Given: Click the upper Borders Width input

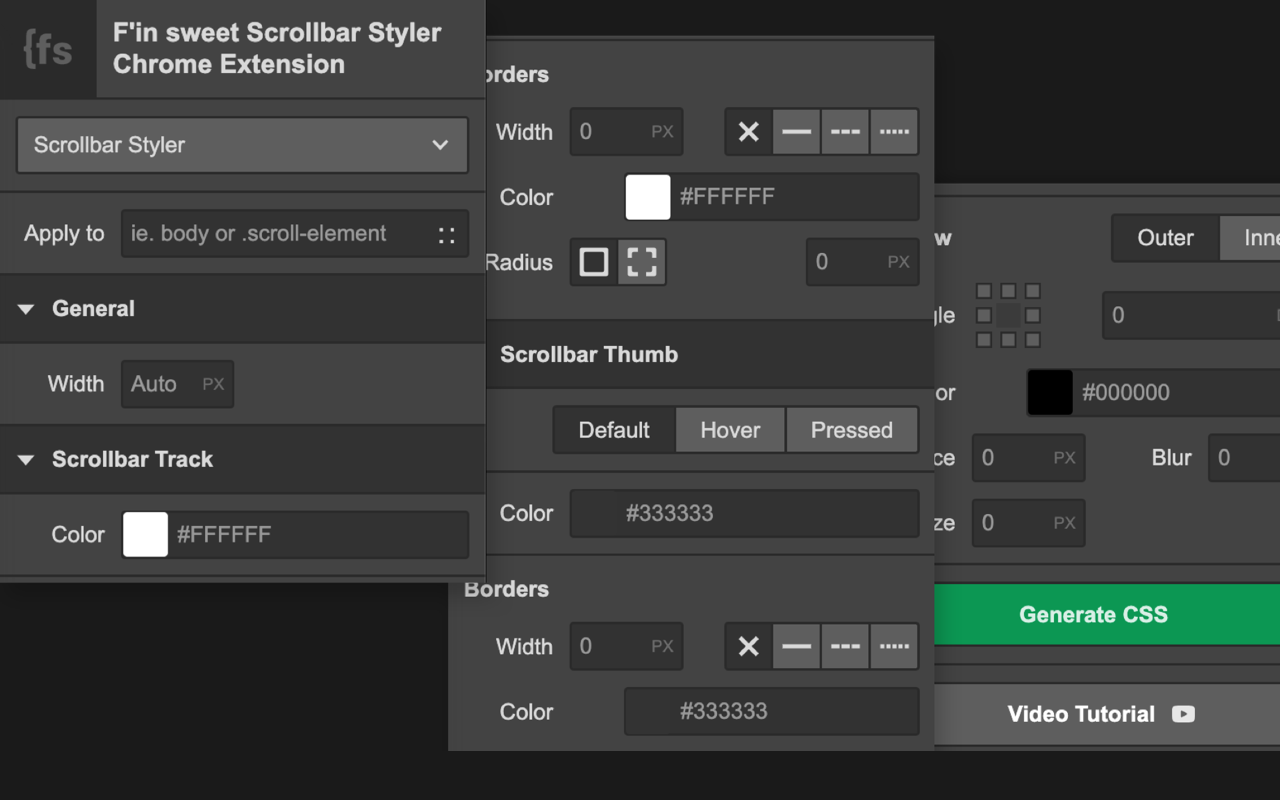Looking at the screenshot, I should (626, 132).
